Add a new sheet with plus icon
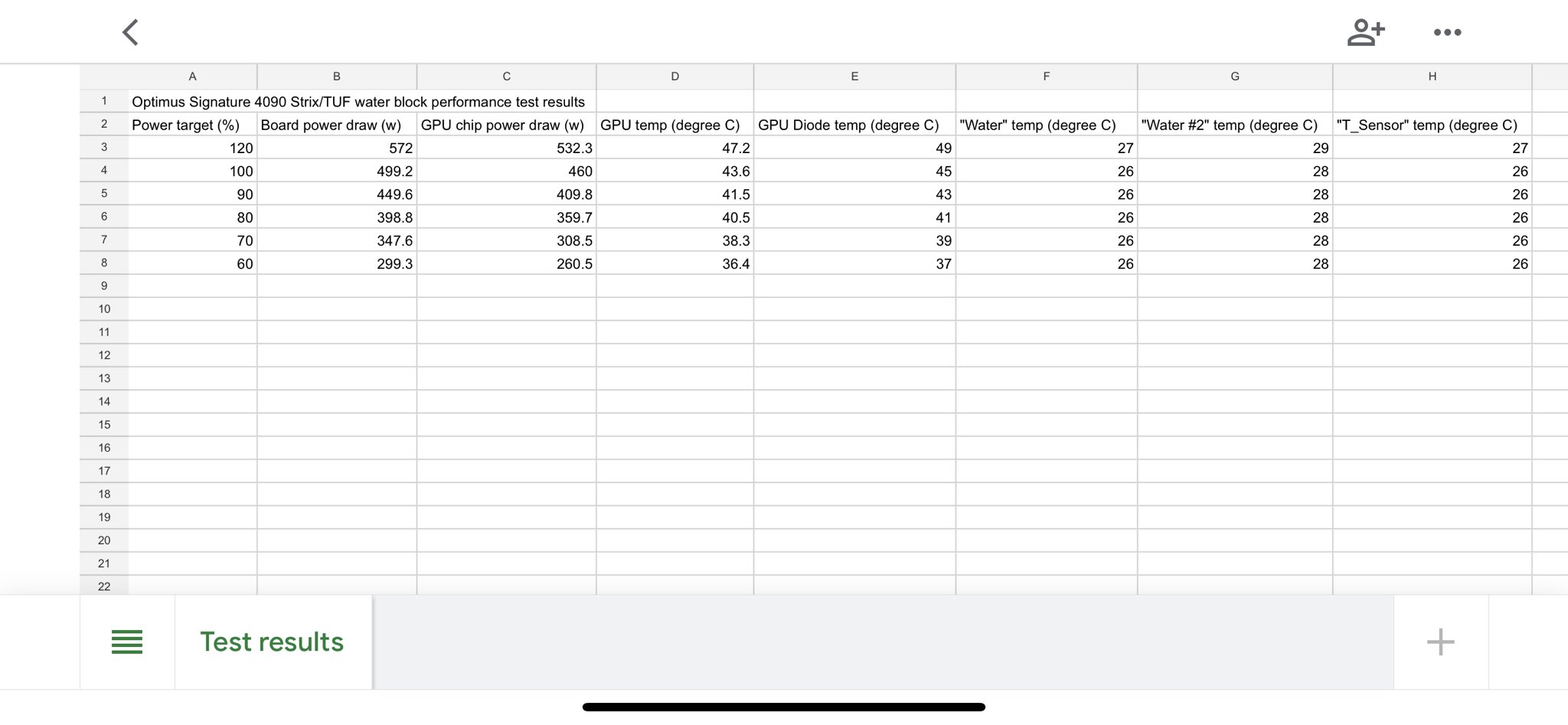Screen dimensions: 1568x725 click(1440, 642)
